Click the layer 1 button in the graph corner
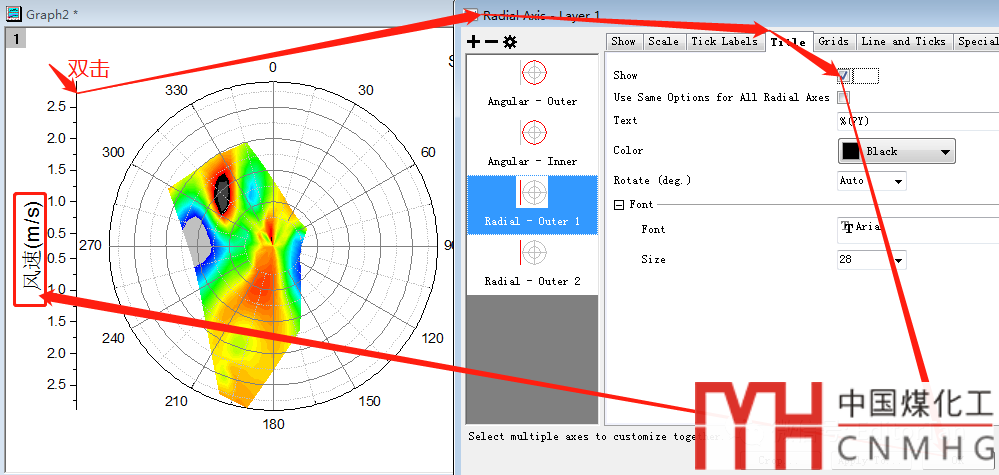The image size is (999, 475). point(16,38)
